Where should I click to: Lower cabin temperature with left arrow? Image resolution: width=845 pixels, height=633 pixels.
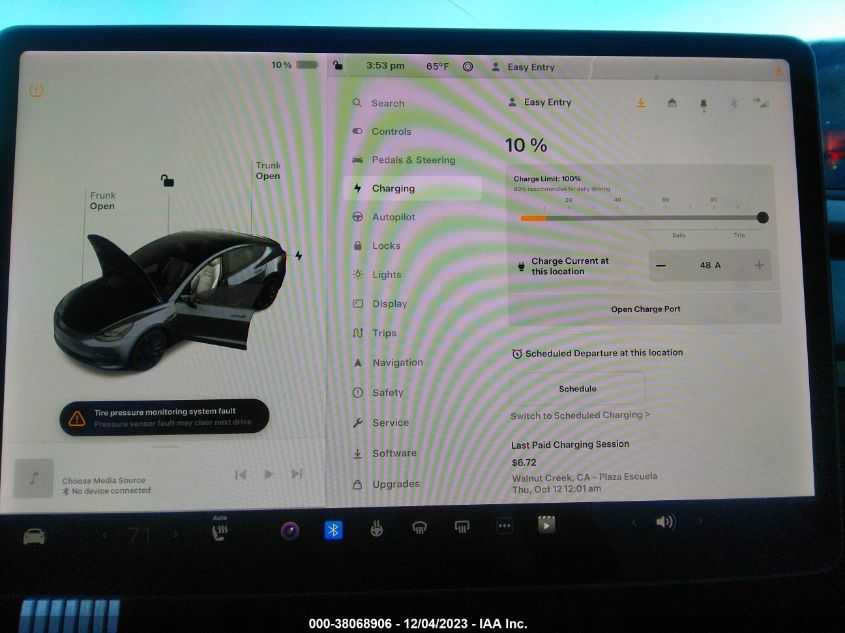[x=105, y=535]
